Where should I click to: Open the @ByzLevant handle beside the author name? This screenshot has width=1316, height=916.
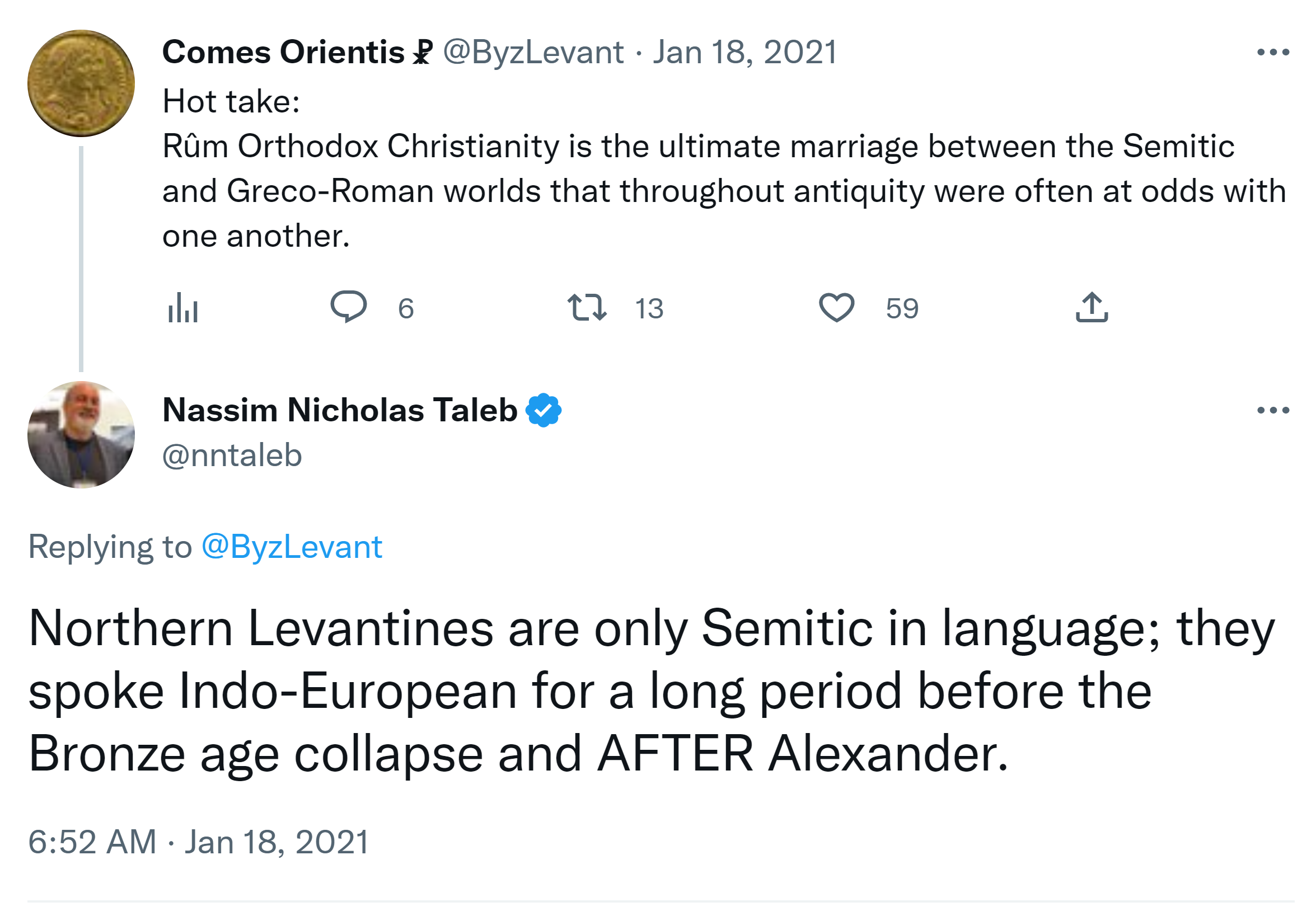tap(533, 52)
